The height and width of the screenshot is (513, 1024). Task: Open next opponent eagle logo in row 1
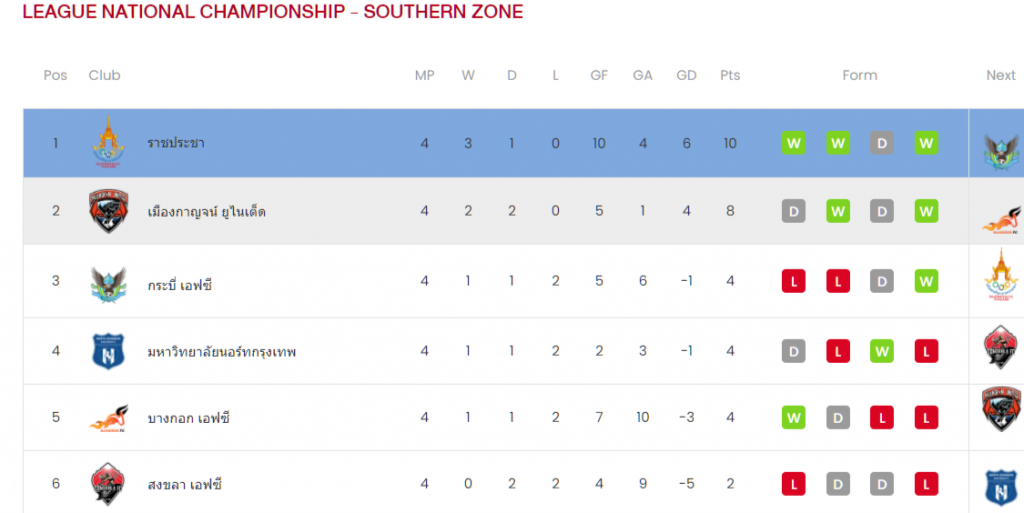[1001, 152]
